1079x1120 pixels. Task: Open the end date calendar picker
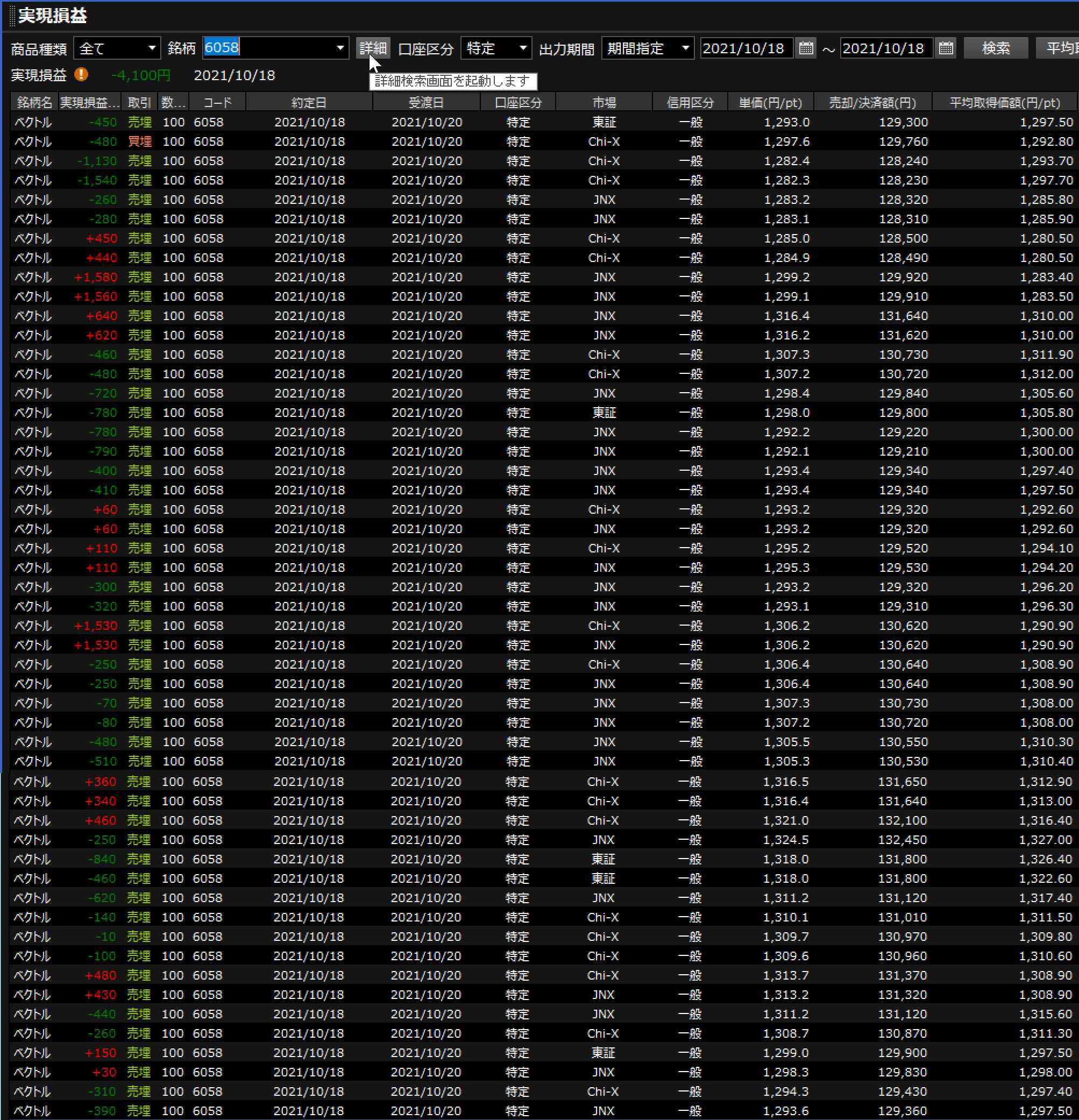[x=946, y=48]
